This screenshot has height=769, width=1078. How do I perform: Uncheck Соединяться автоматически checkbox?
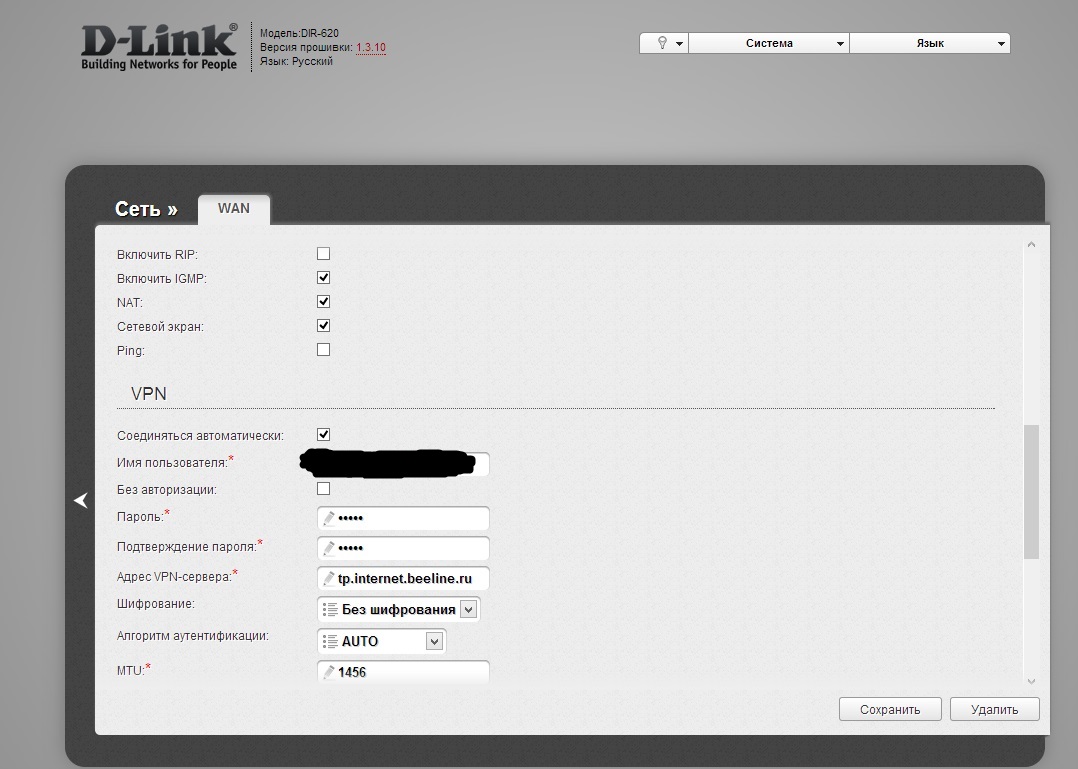[323, 434]
